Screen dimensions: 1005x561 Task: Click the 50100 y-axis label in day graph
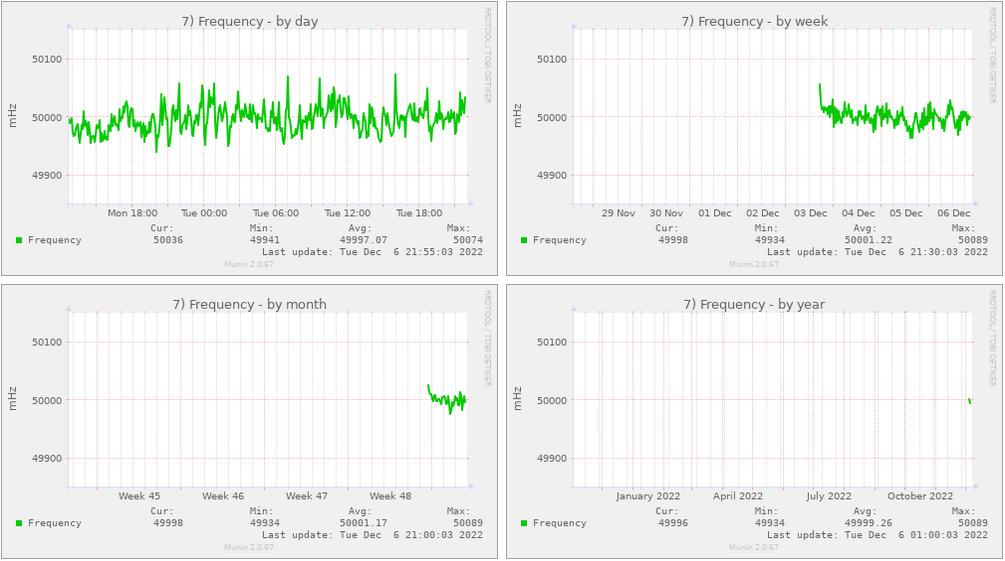point(47,59)
